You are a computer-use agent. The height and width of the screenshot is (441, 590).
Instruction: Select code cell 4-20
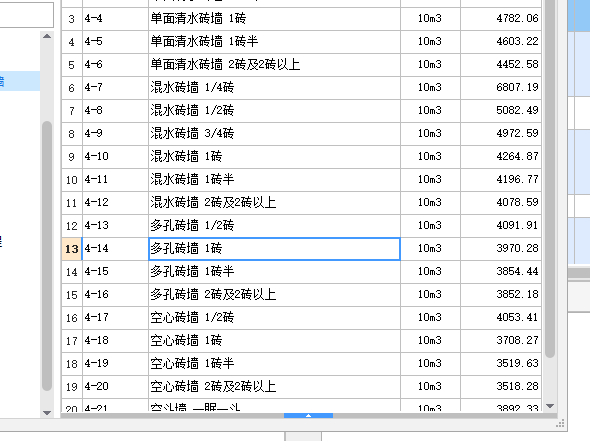(x=115, y=386)
